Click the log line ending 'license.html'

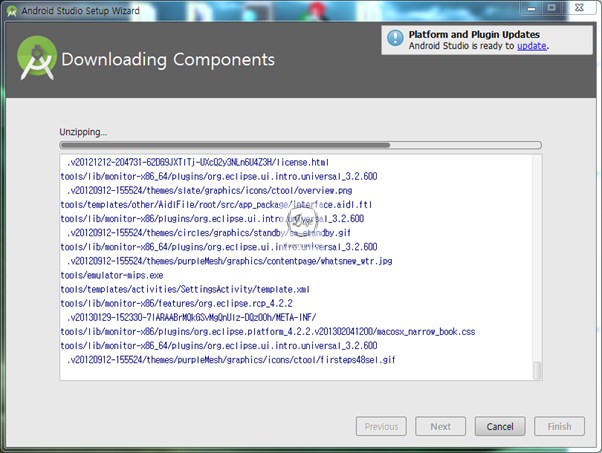(x=198, y=162)
